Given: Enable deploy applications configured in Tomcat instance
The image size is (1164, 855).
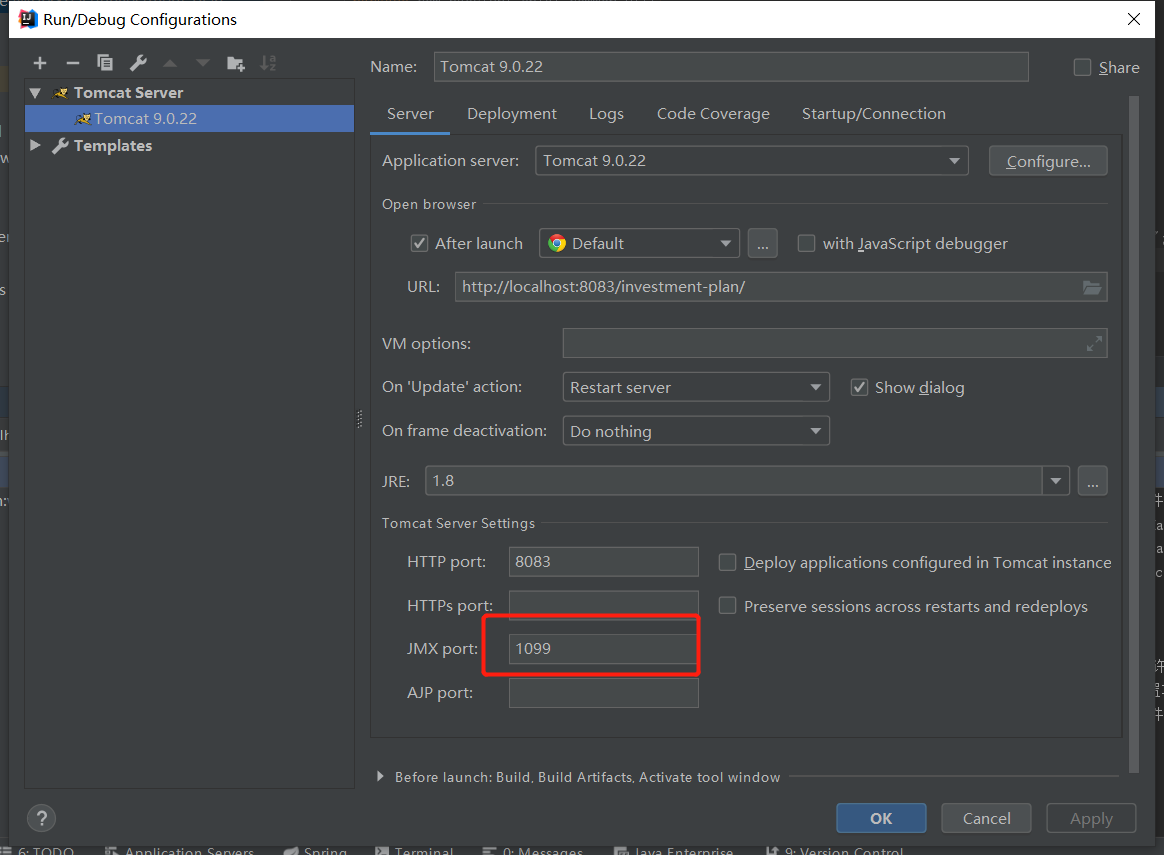Looking at the screenshot, I should [x=728, y=563].
